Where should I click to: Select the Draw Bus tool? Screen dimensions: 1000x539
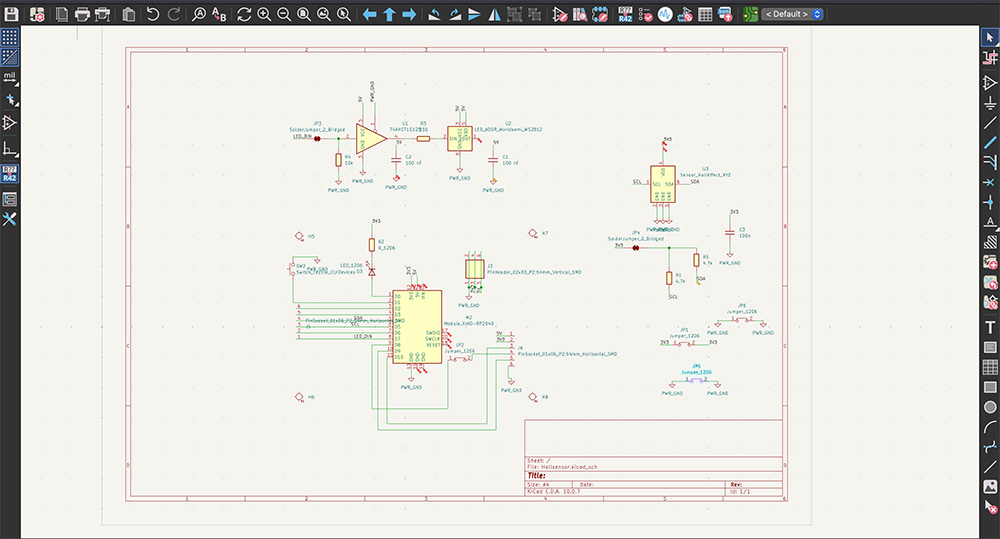[990, 143]
